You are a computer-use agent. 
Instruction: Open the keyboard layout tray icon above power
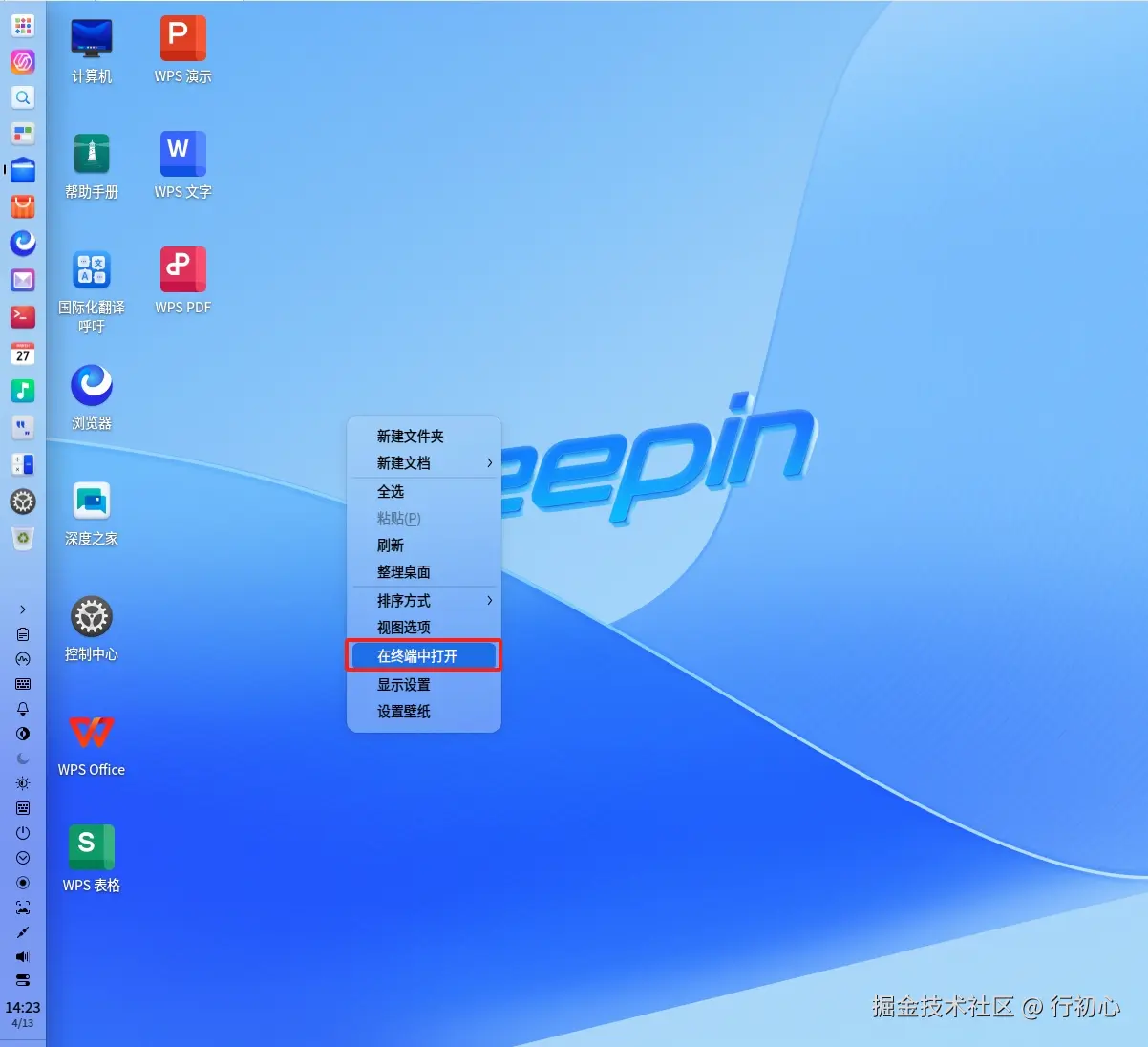[x=23, y=808]
